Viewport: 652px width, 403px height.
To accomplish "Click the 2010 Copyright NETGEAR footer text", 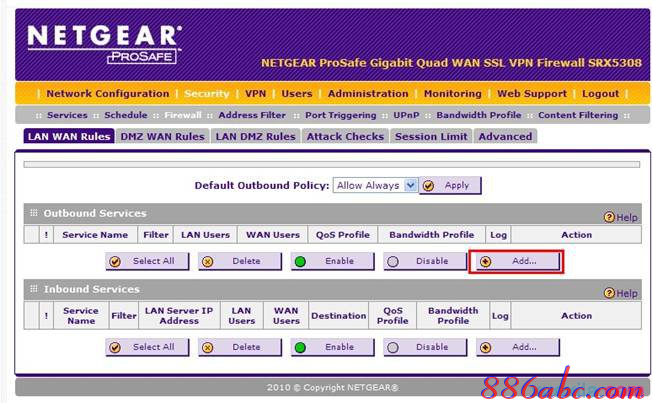I will click(332, 388).
